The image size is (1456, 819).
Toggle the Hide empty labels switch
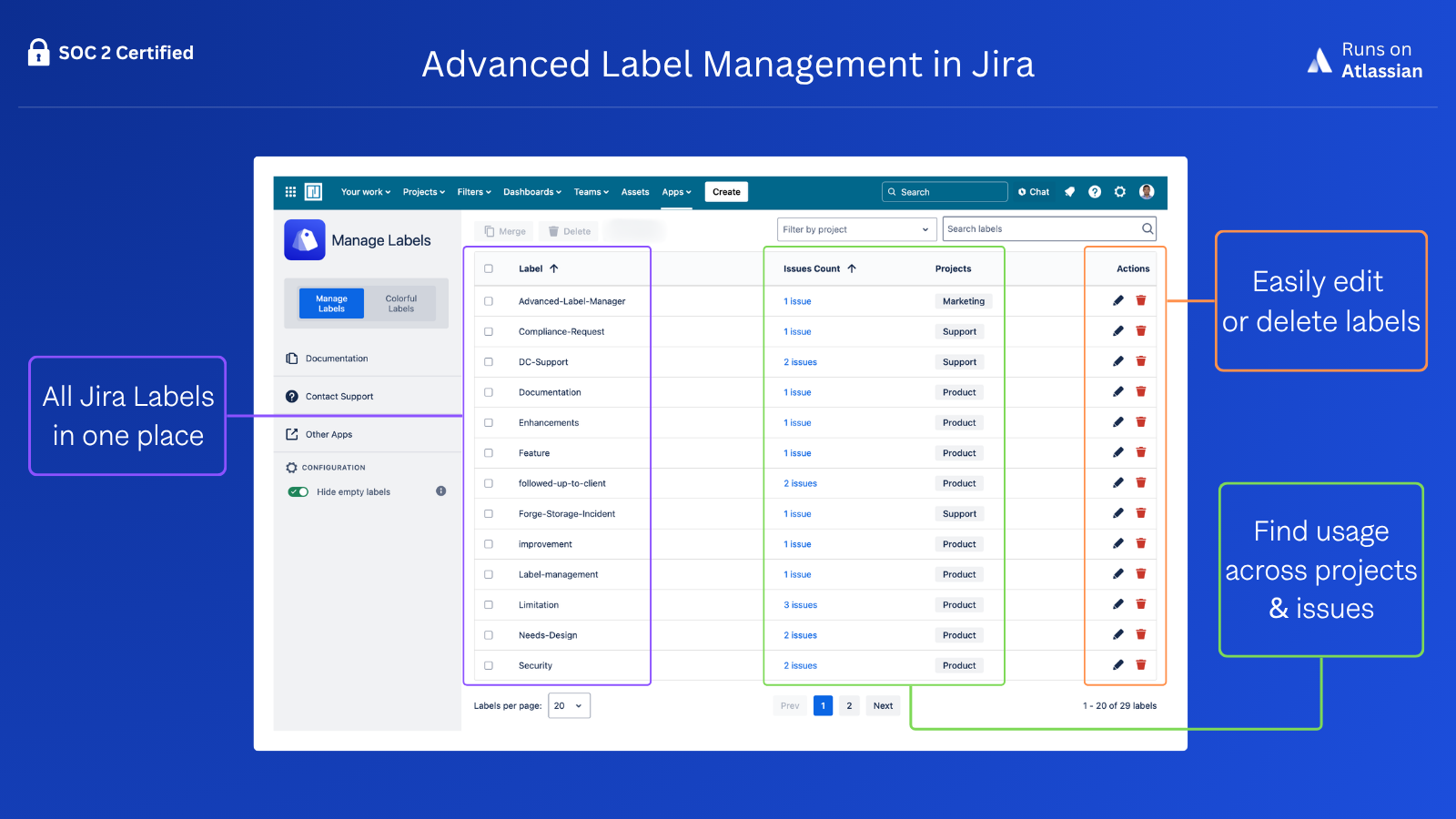point(298,492)
